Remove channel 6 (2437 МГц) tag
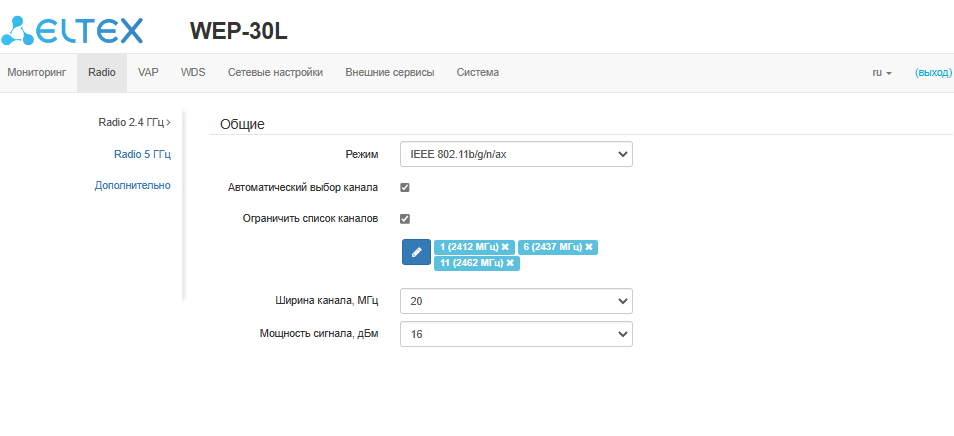Image resolution: width=954 pixels, height=436 pixels. pos(589,247)
